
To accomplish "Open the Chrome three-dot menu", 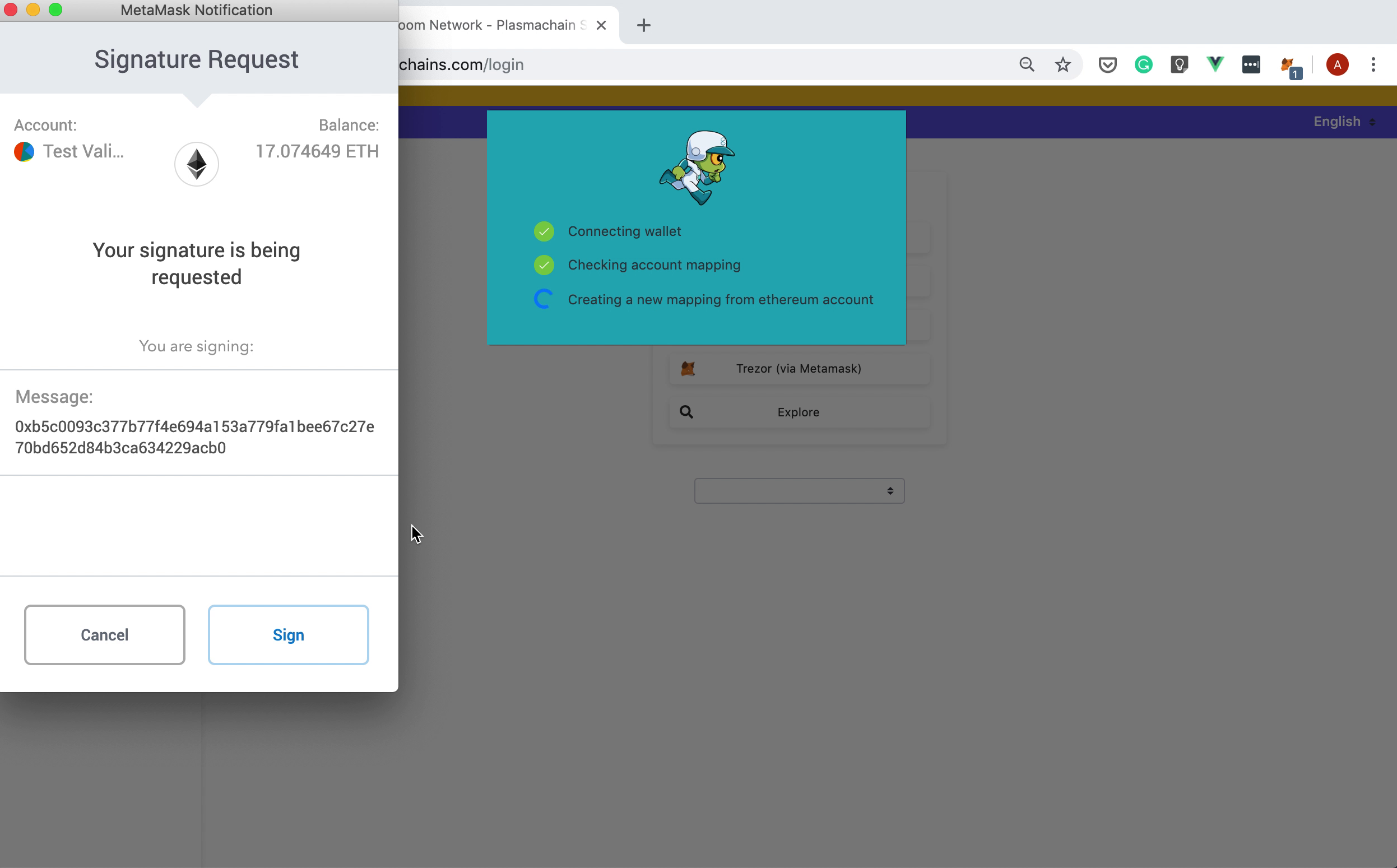I will click(x=1373, y=64).
